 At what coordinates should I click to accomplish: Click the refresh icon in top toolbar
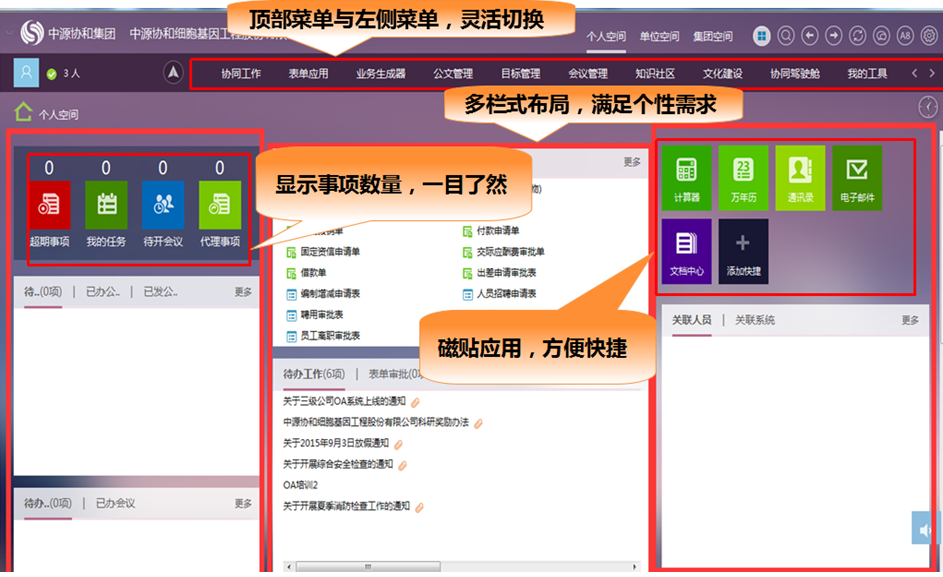(857, 36)
